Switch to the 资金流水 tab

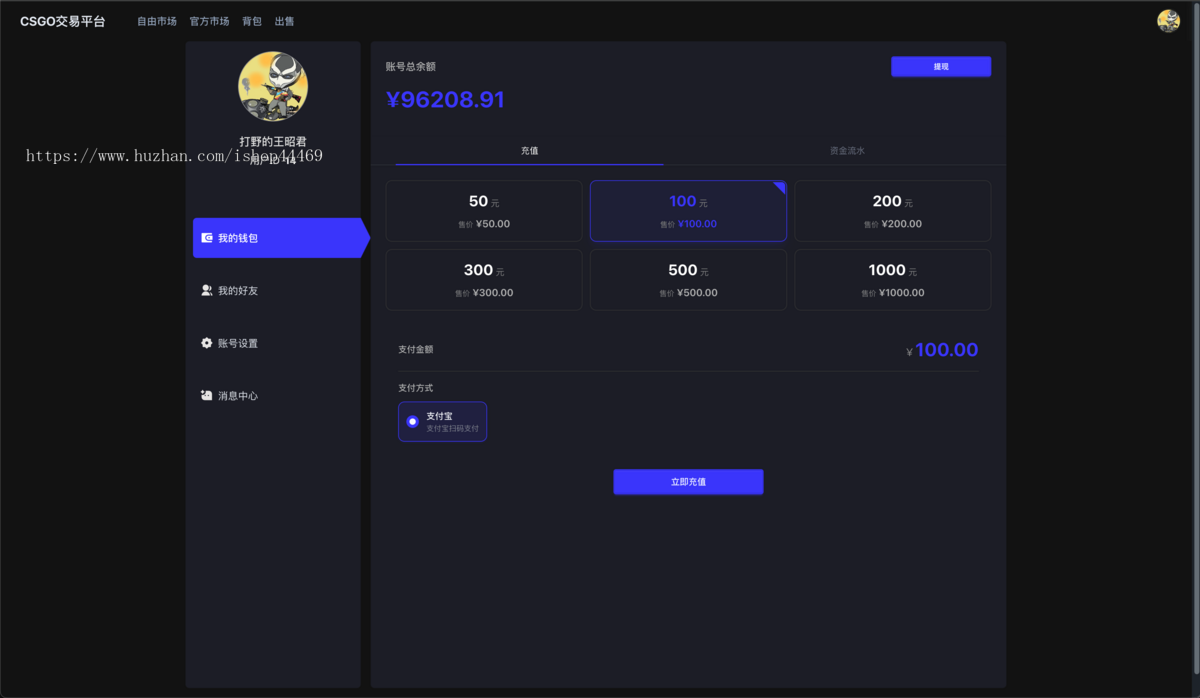pos(847,151)
